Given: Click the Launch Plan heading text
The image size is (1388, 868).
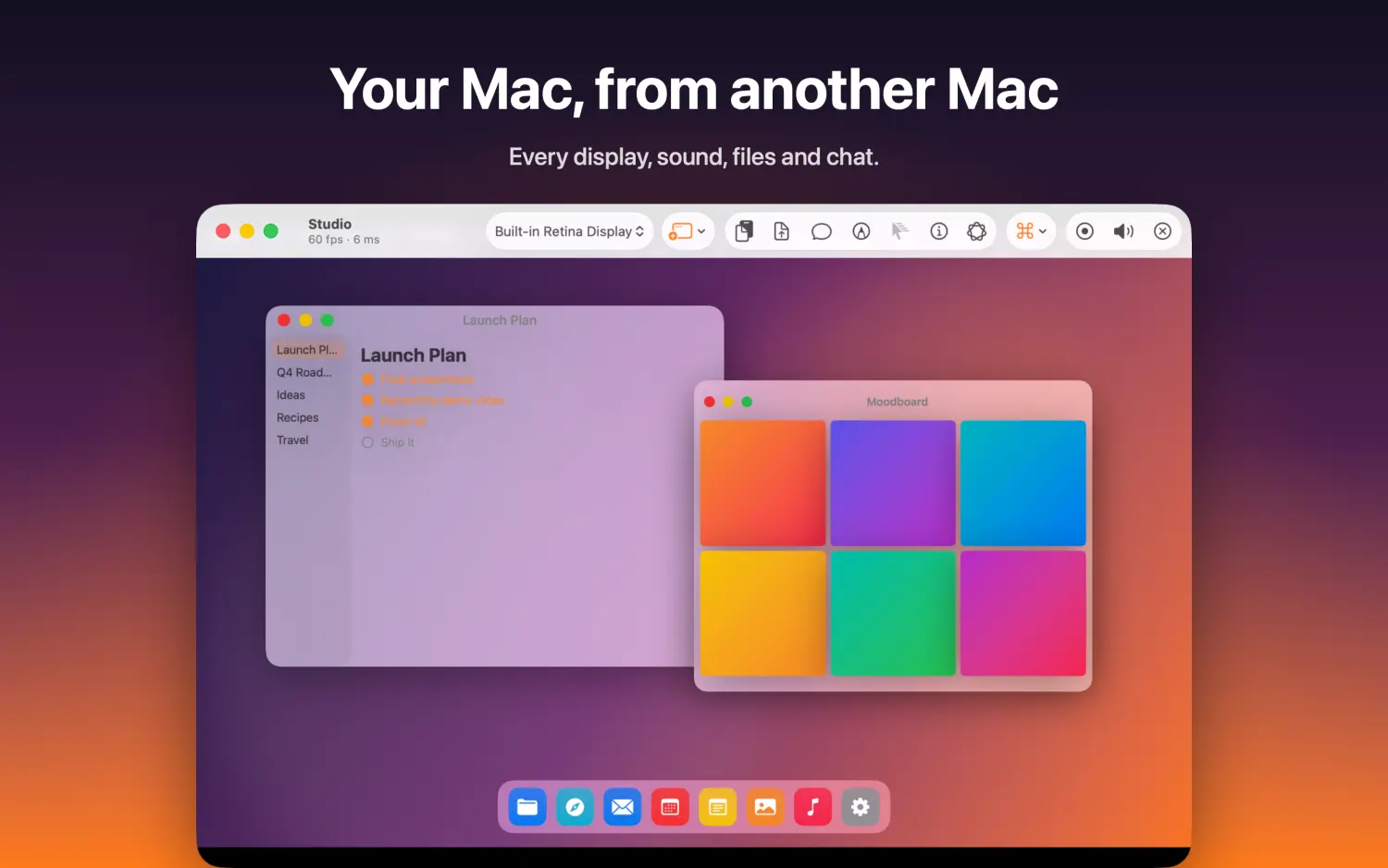Looking at the screenshot, I should click(x=414, y=355).
